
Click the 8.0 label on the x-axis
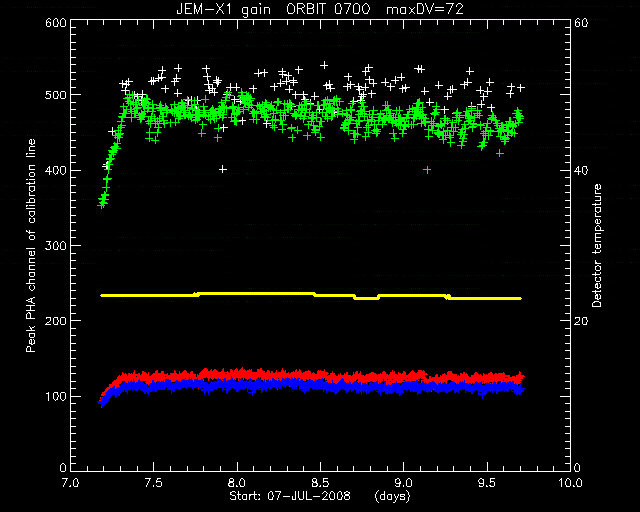click(x=237, y=483)
